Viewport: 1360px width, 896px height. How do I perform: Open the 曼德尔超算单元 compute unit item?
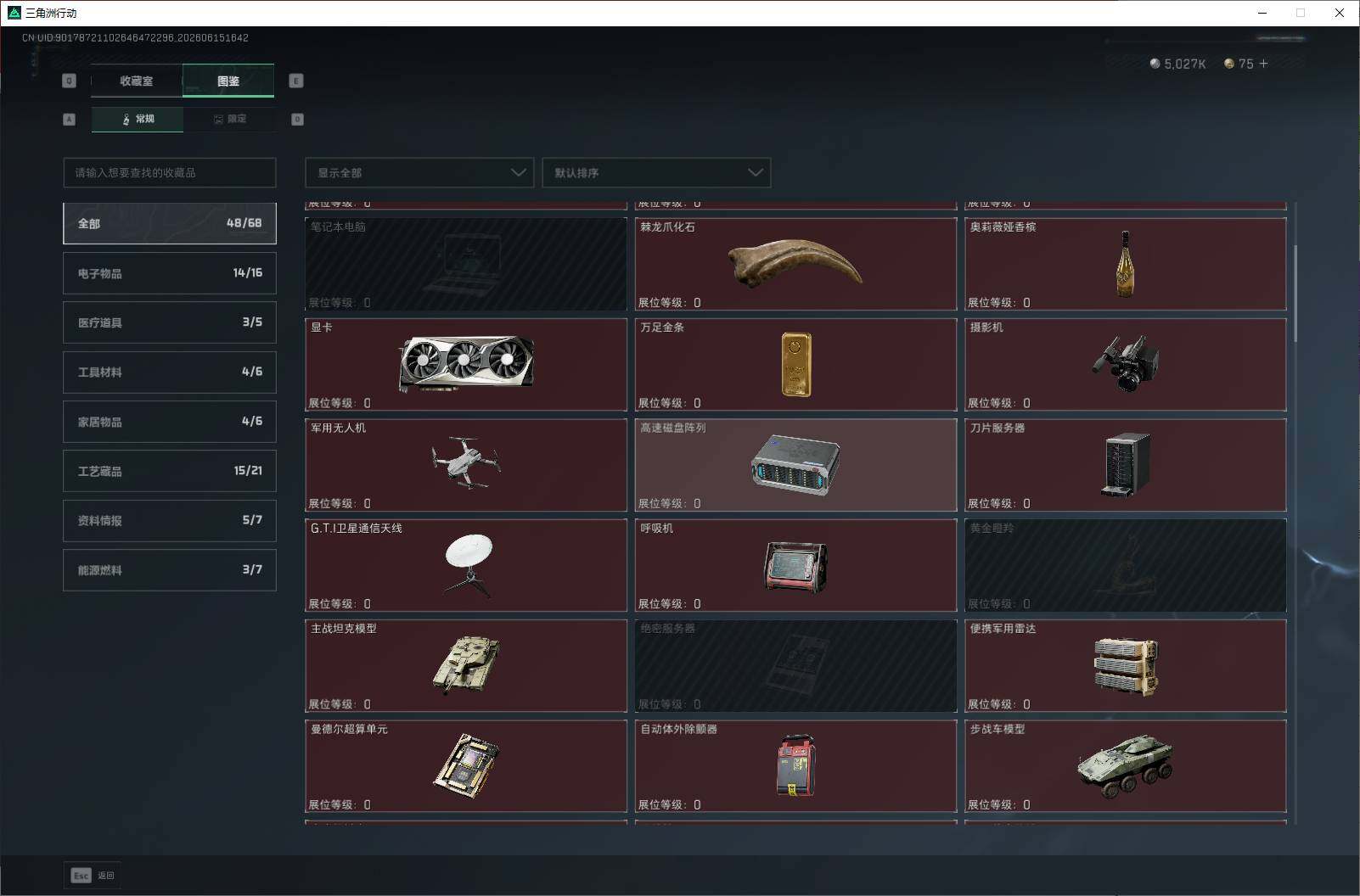click(x=466, y=766)
